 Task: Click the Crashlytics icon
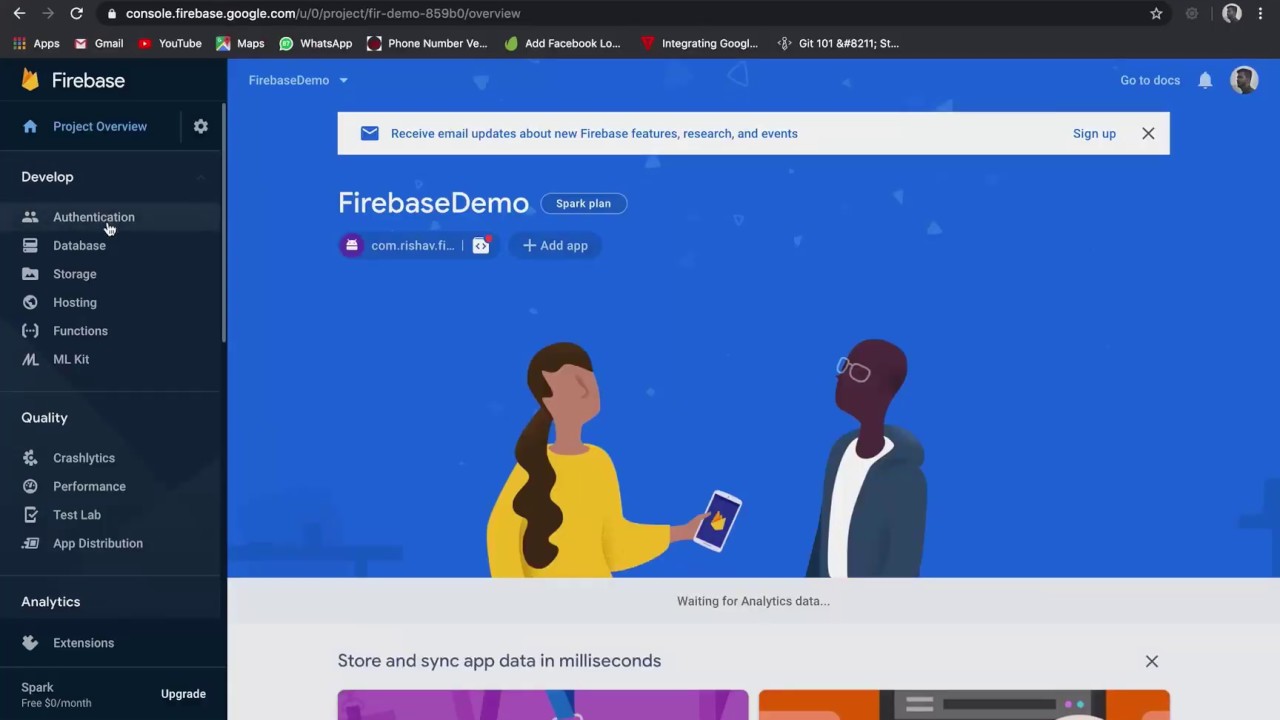click(x=30, y=458)
